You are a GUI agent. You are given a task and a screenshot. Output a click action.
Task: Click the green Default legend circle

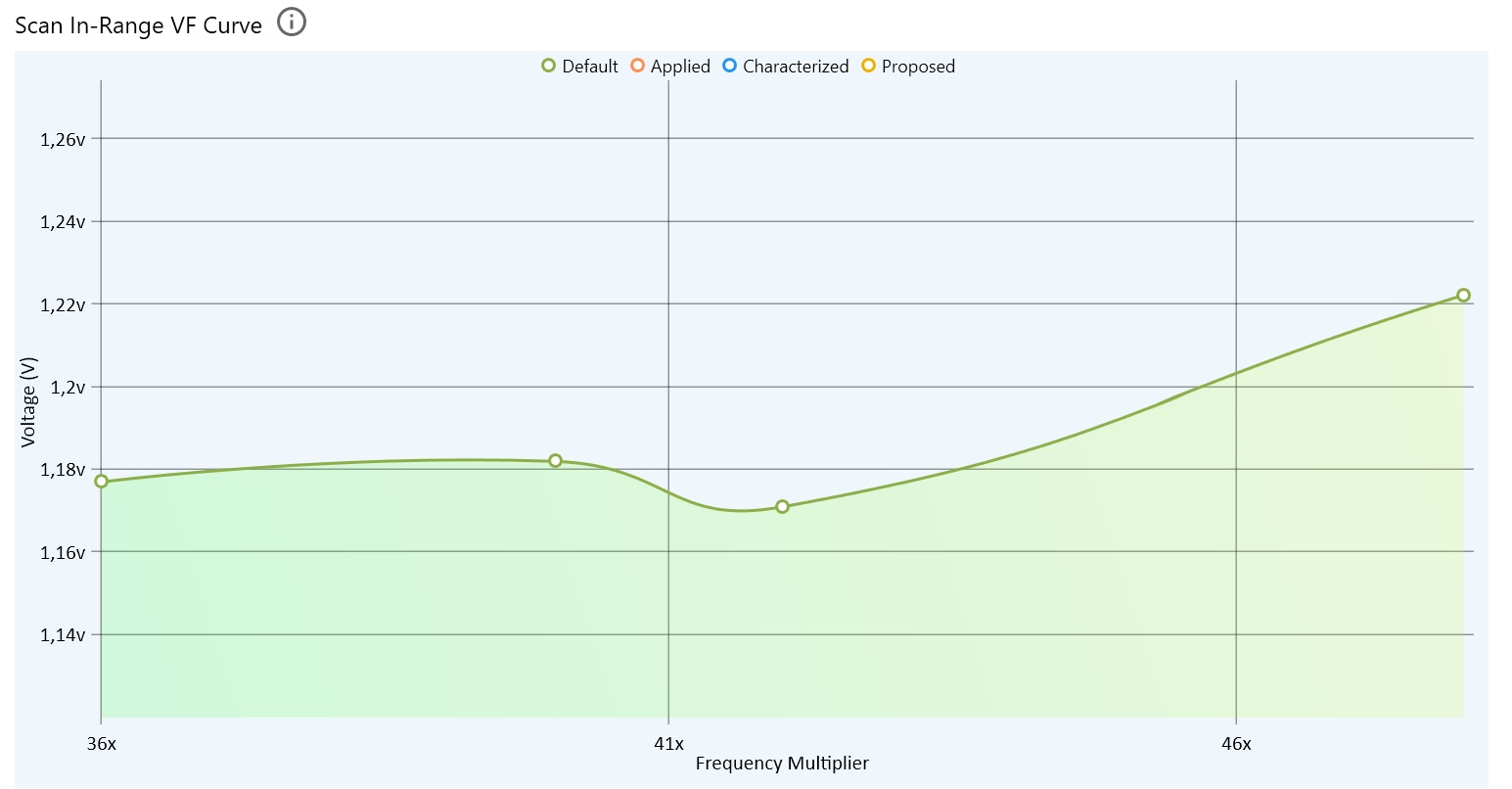tap(548, 67)
